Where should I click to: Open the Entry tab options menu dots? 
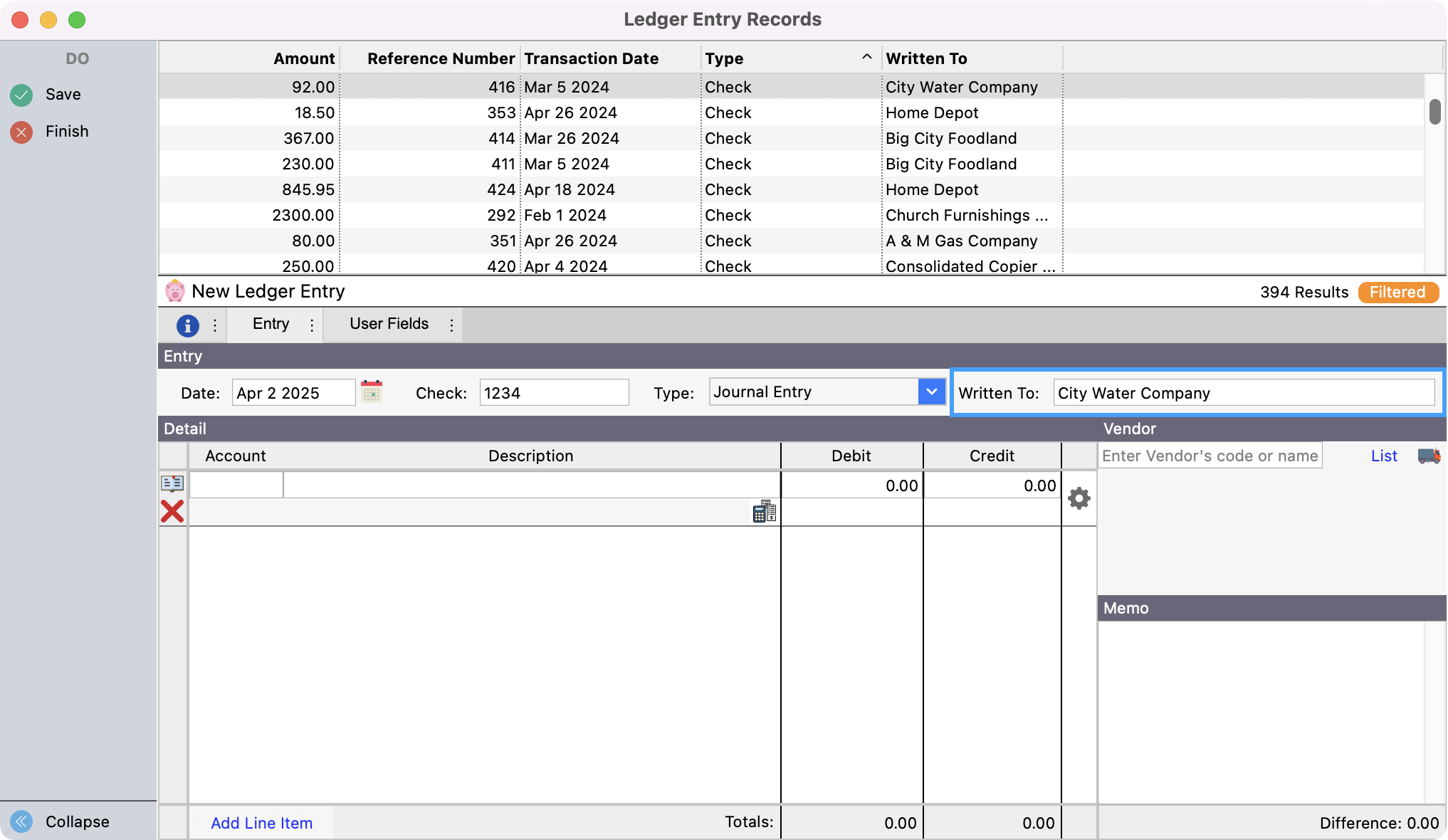coord(312,325)
